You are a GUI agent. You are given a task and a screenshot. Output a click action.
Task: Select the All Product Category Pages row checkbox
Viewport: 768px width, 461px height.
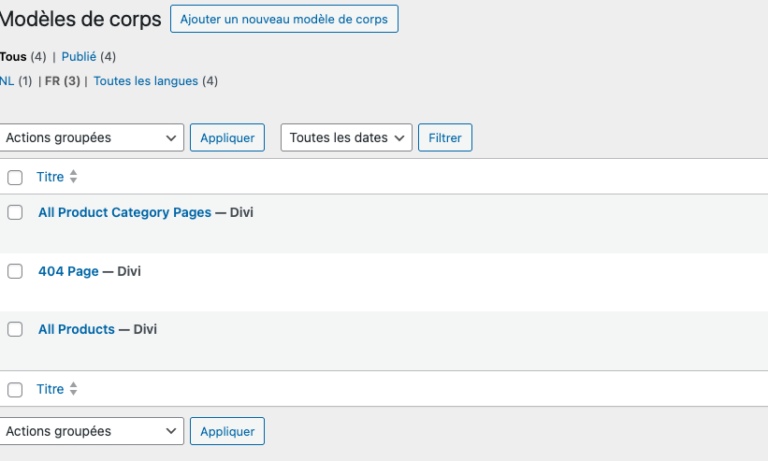tap(15, 212)
